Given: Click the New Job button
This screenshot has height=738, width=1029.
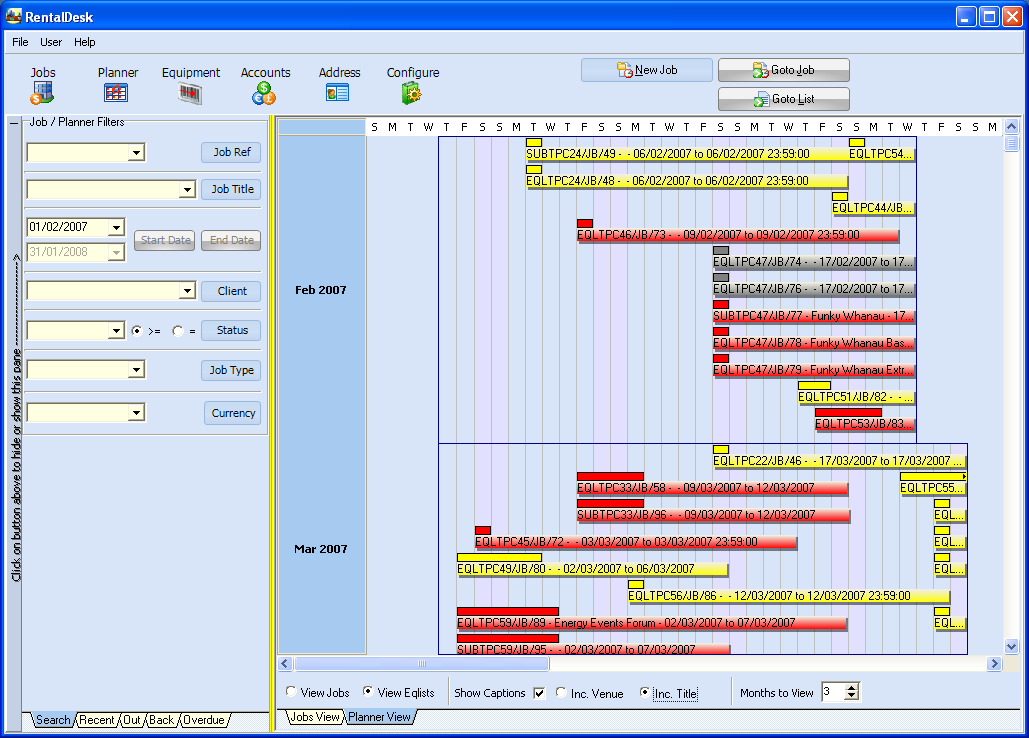Looking at the screenshot, I should point(647,70).
